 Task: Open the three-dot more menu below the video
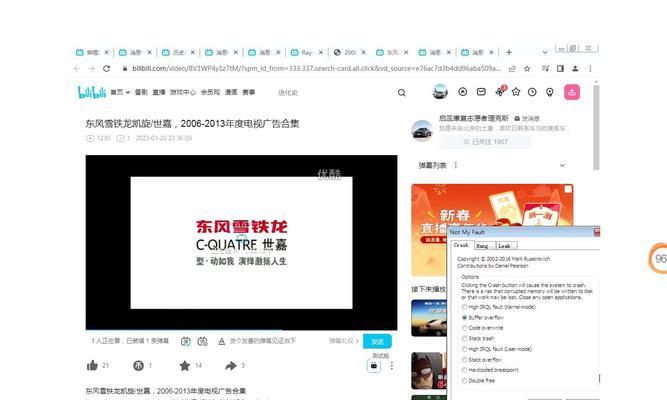392,366
